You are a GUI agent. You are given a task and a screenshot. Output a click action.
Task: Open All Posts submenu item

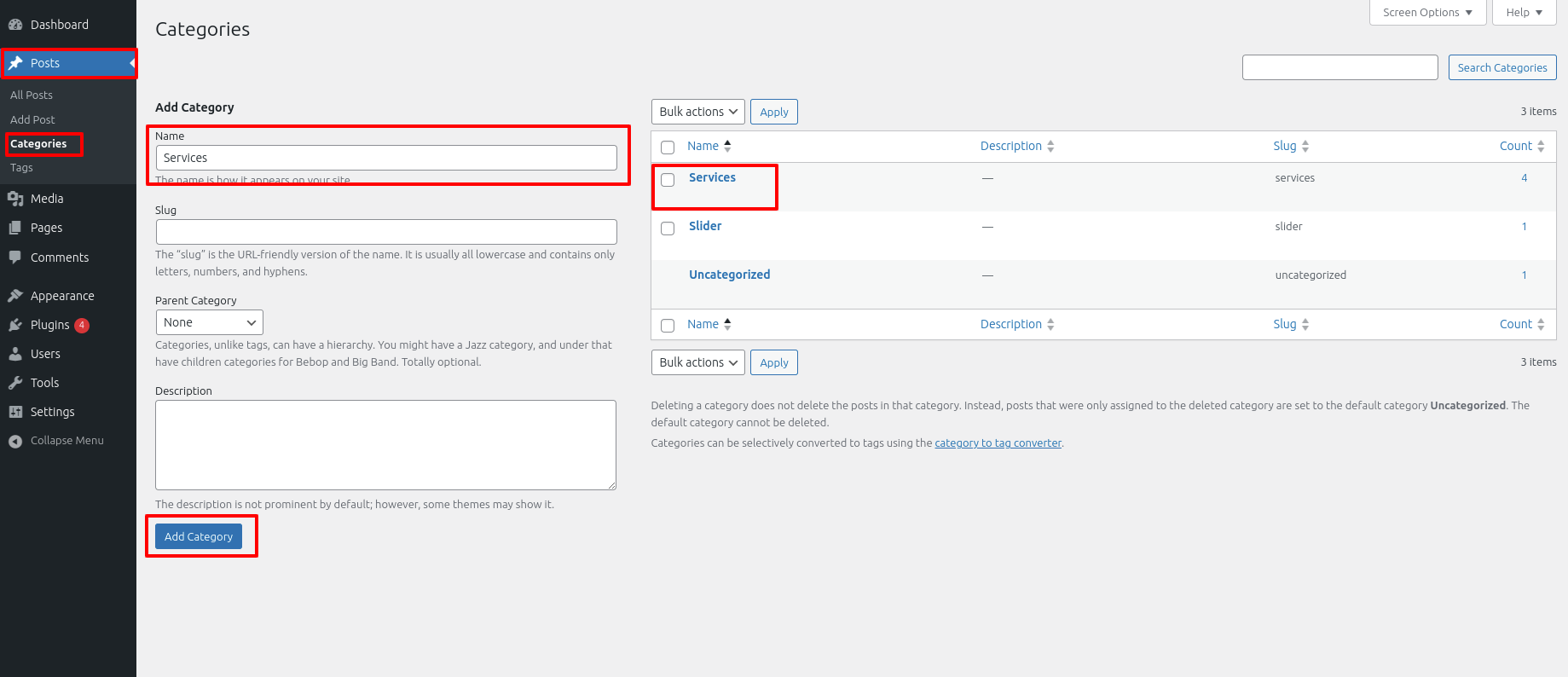click(32, 95)
